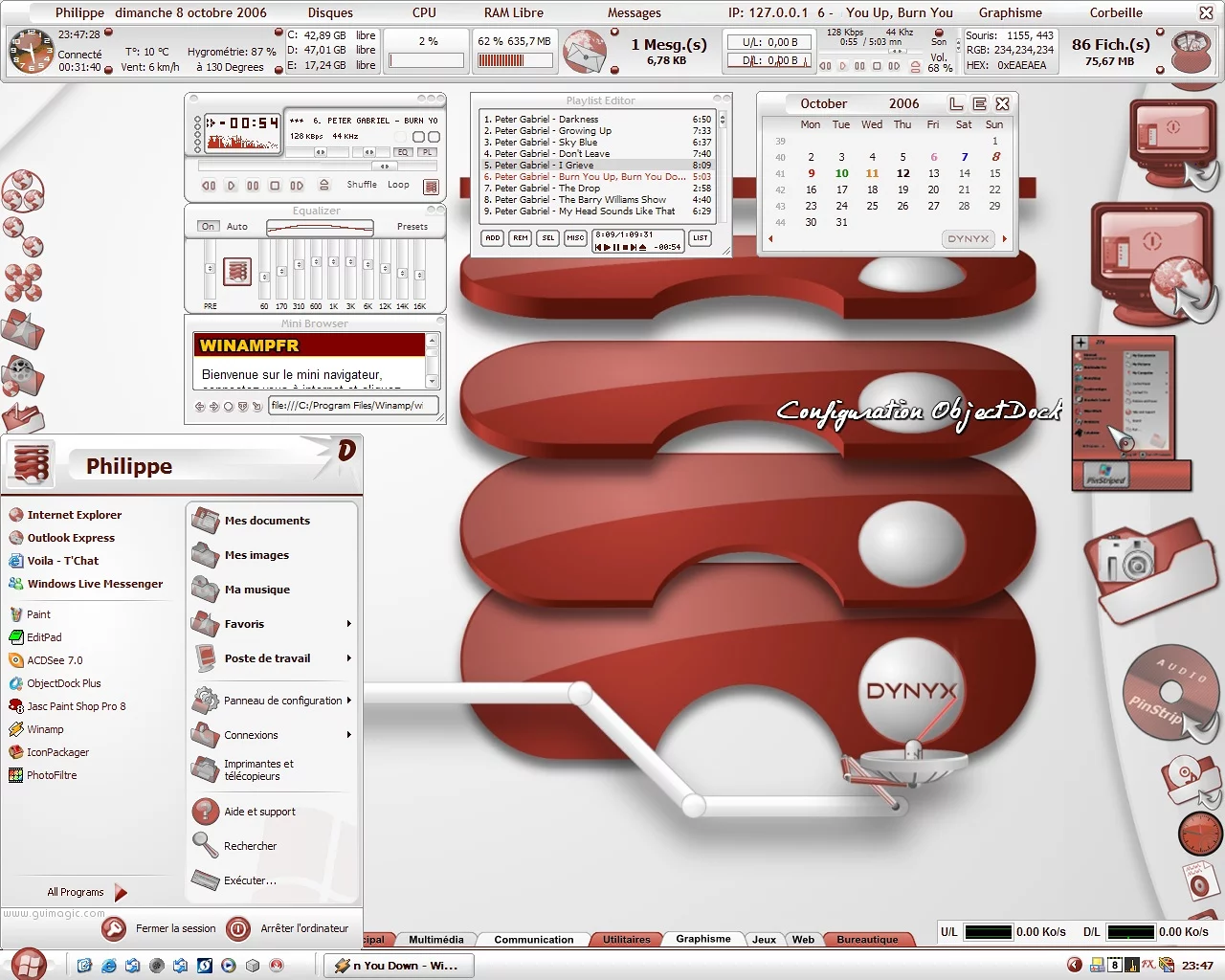Click the Aide et support icon
Viewport: 1225px width, 980px height.
pyautogui.click(x=206, y=812)
